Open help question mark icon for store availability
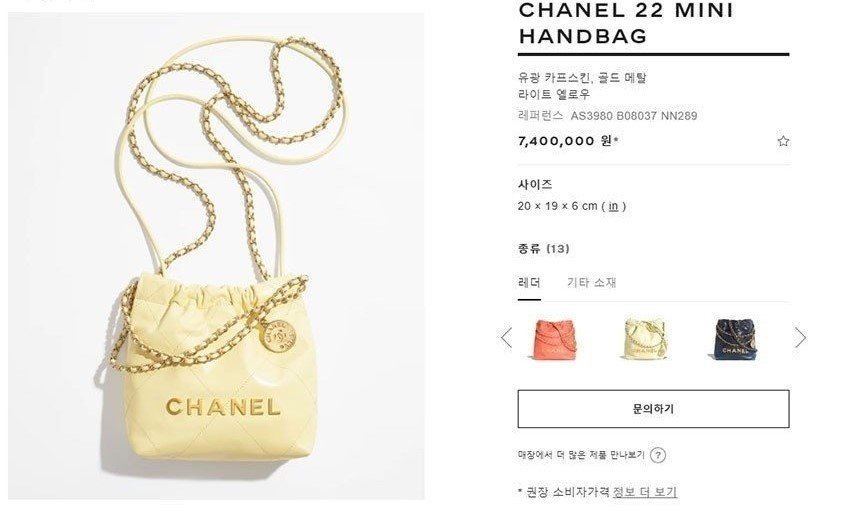This screenshot has width=860, height=515. 658,455
